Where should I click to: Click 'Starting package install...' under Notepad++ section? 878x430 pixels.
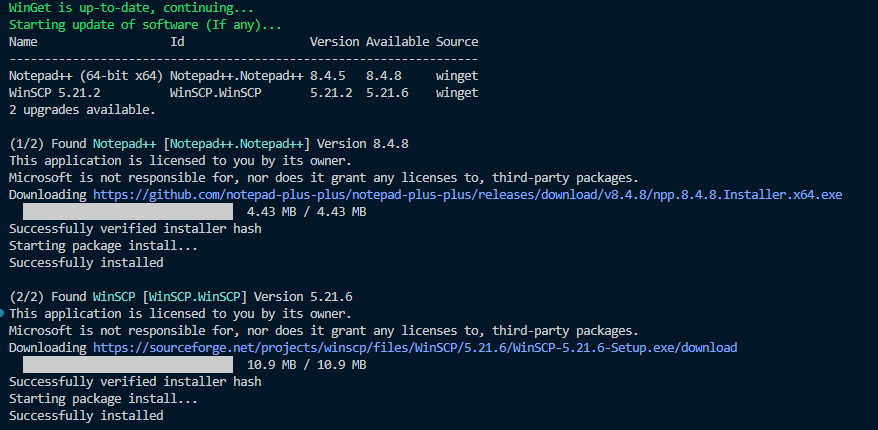click(x=104, y=246)
